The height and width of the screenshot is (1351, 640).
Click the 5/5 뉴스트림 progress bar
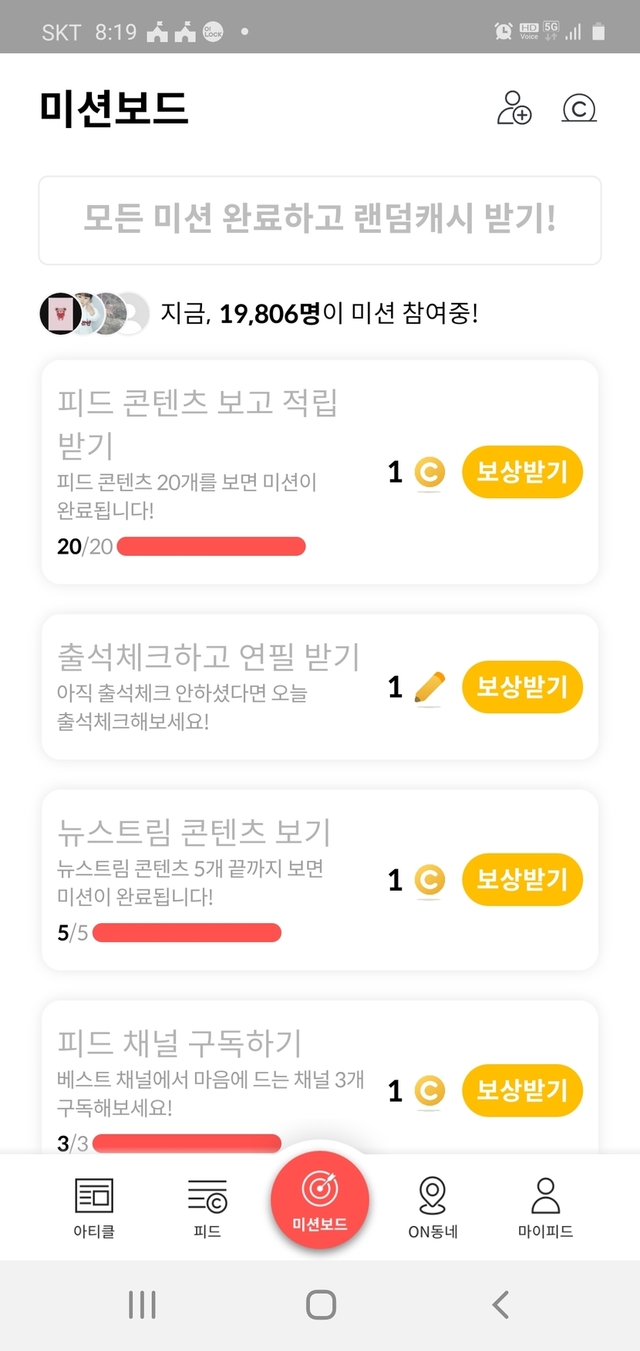click(x=186, y=934)
